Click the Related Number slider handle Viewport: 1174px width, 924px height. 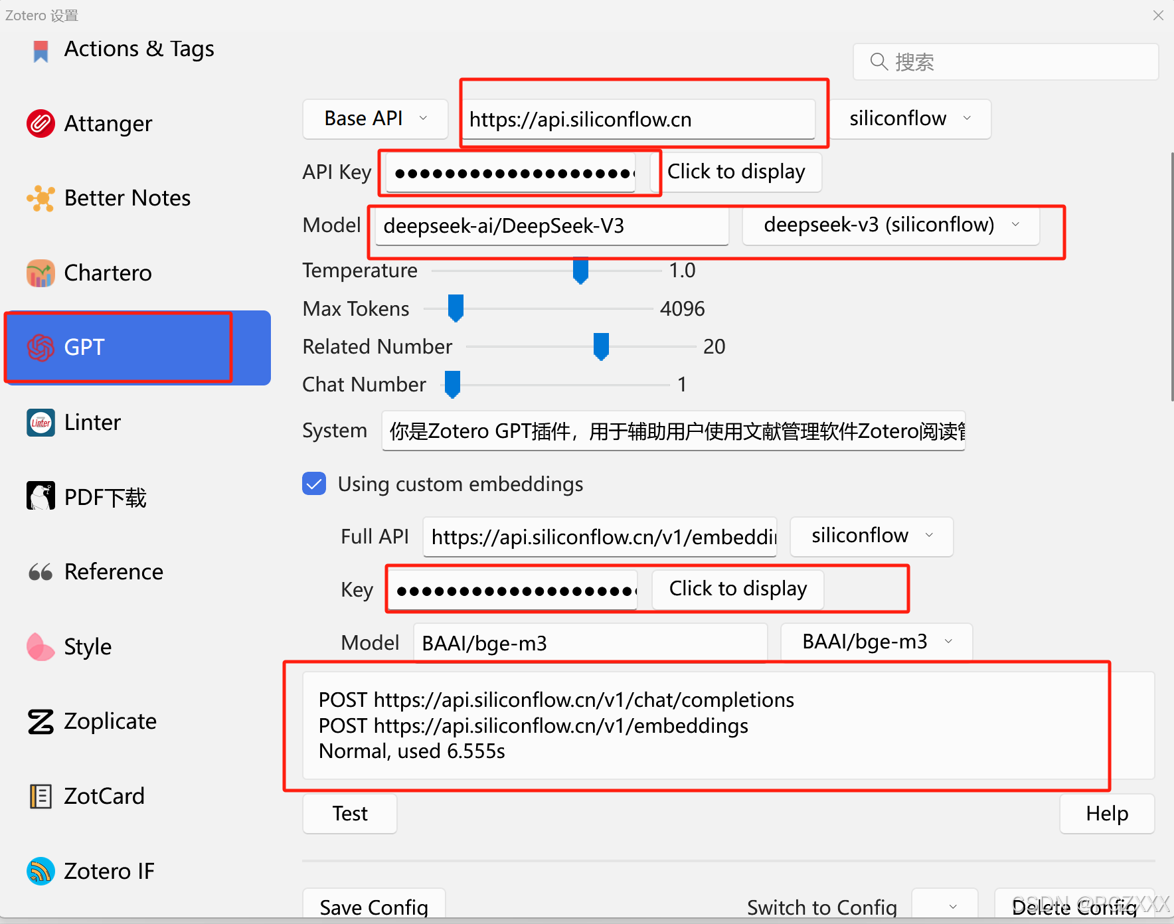point(601,347)
